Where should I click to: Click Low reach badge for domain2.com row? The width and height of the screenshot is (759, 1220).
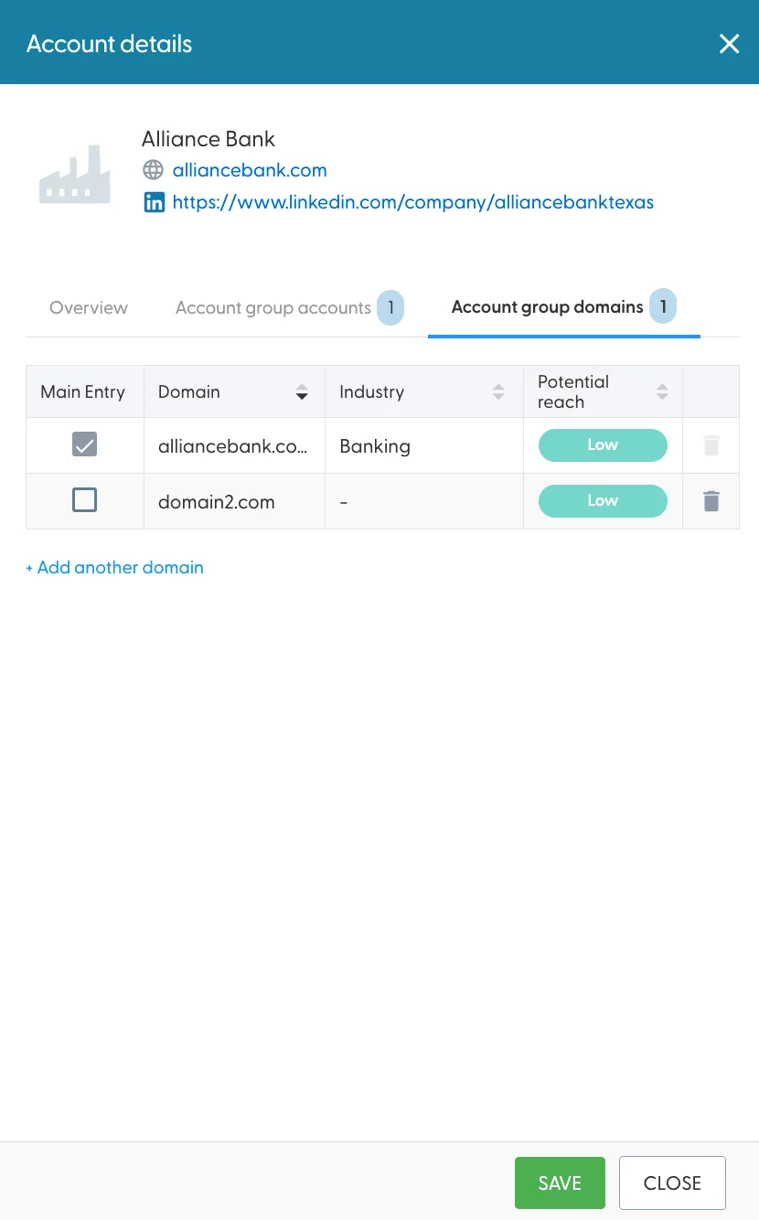click(x=603, y=501)
